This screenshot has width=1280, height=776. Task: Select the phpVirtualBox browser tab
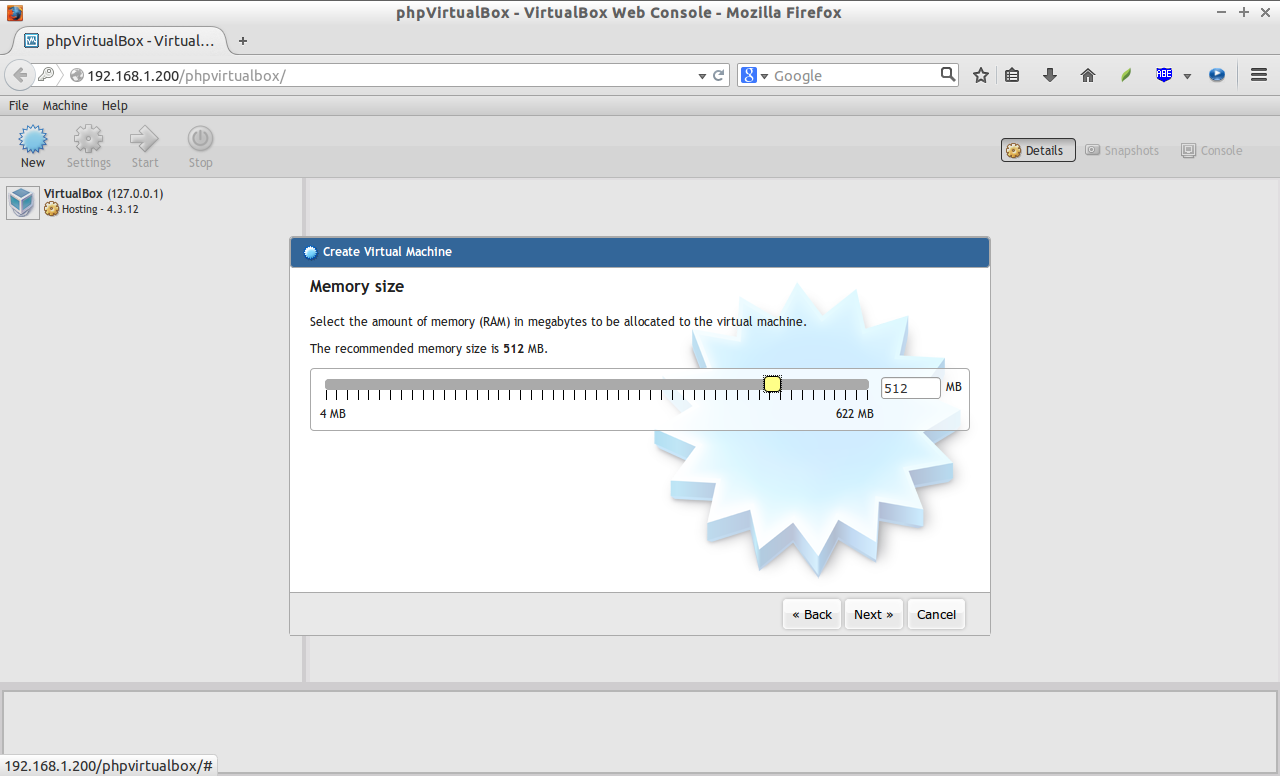[x=119, y=41]
